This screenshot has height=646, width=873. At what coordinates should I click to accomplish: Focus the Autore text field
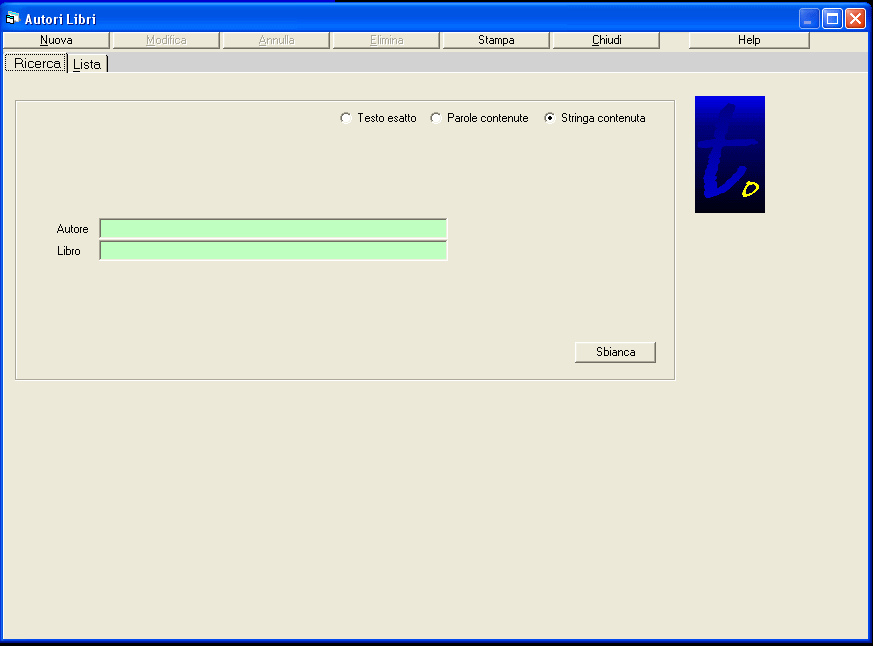(x=273, y=229)
